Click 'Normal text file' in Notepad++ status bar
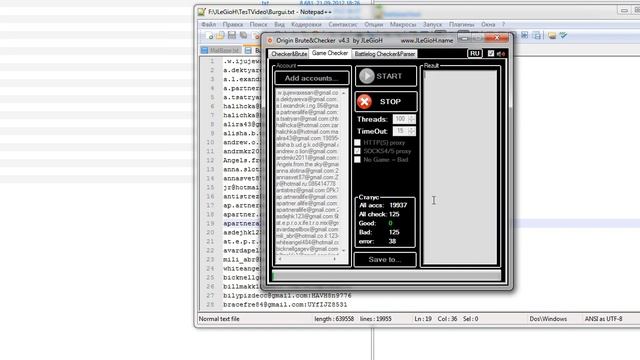Screen dimensions: 640x360 click(x=219, y=319)
